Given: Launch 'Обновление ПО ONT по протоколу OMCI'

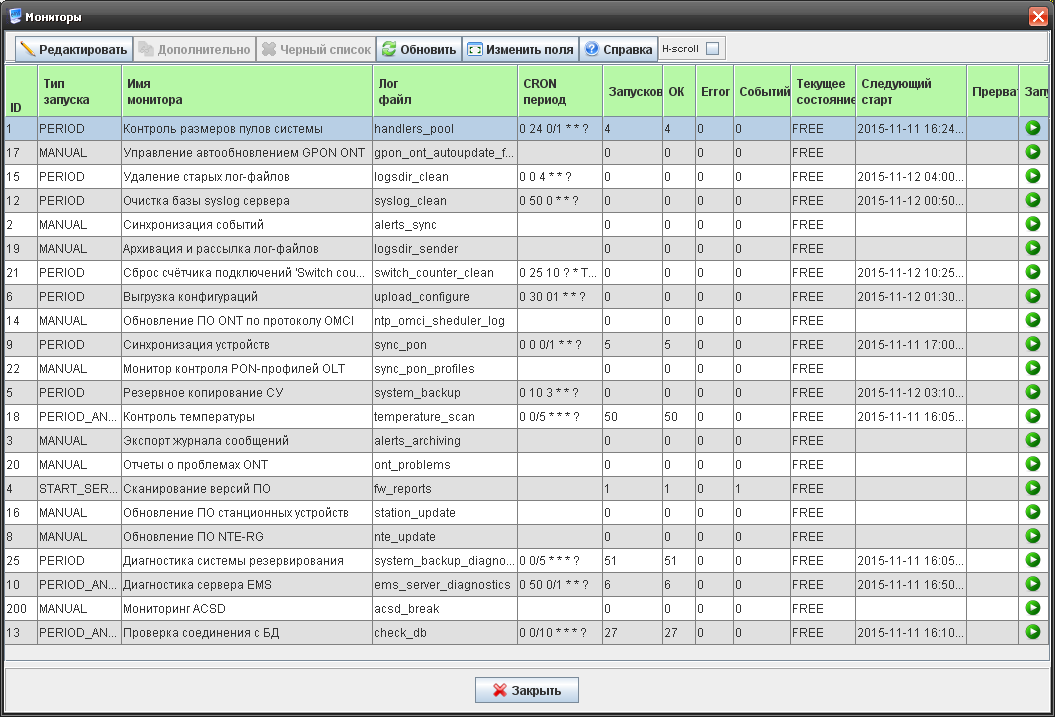Looking at the screenshot, I should click(1033, 320).
